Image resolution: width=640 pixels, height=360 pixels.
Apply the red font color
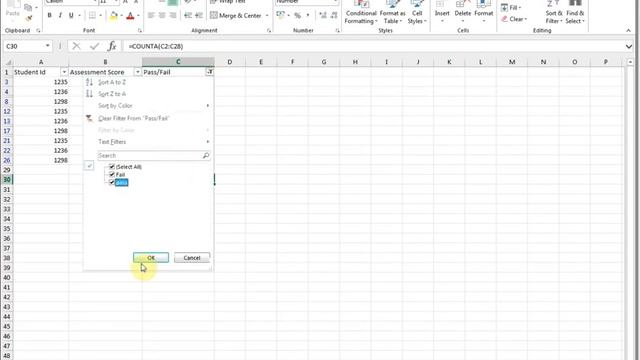point(130,16)
